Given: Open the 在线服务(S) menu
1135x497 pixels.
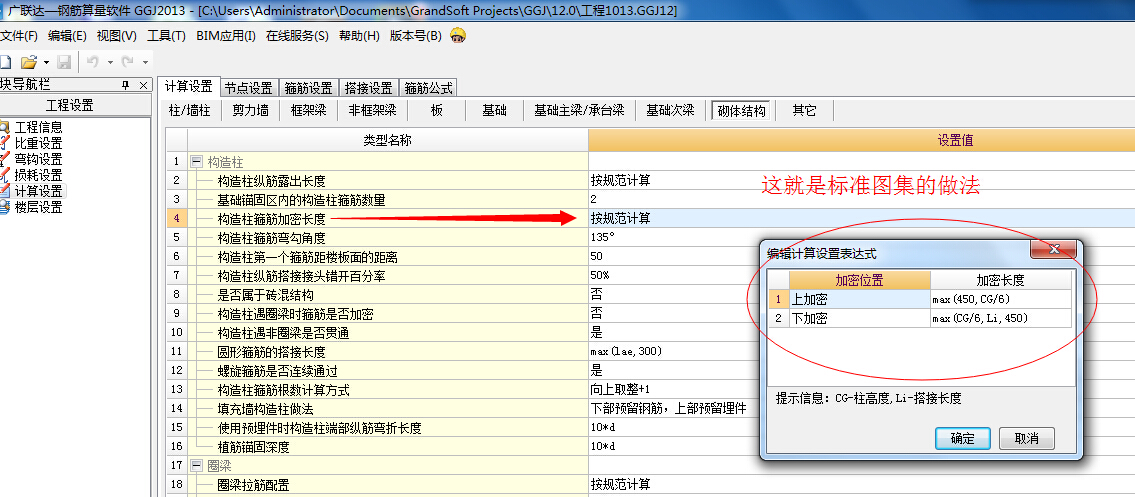Looking at the screenshot, I should tap(297, 35).
